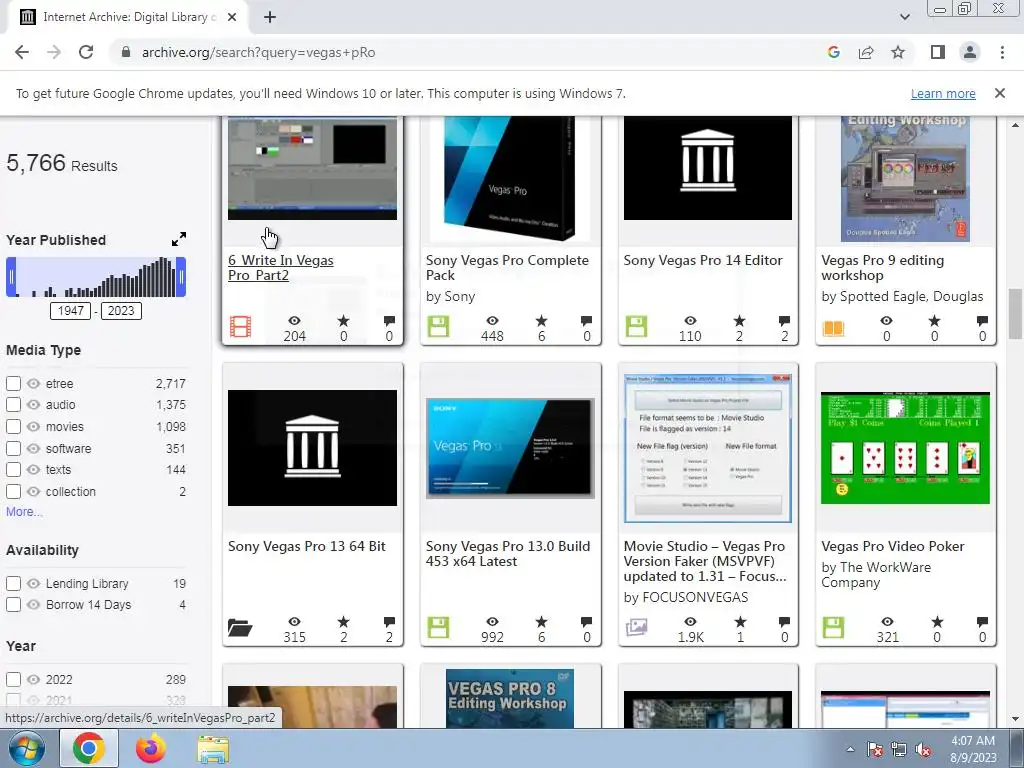Toggle the eye icon next to audio
Image resolution: width=1024 pixels, height=768 pixels.
(x=33, y=405)
